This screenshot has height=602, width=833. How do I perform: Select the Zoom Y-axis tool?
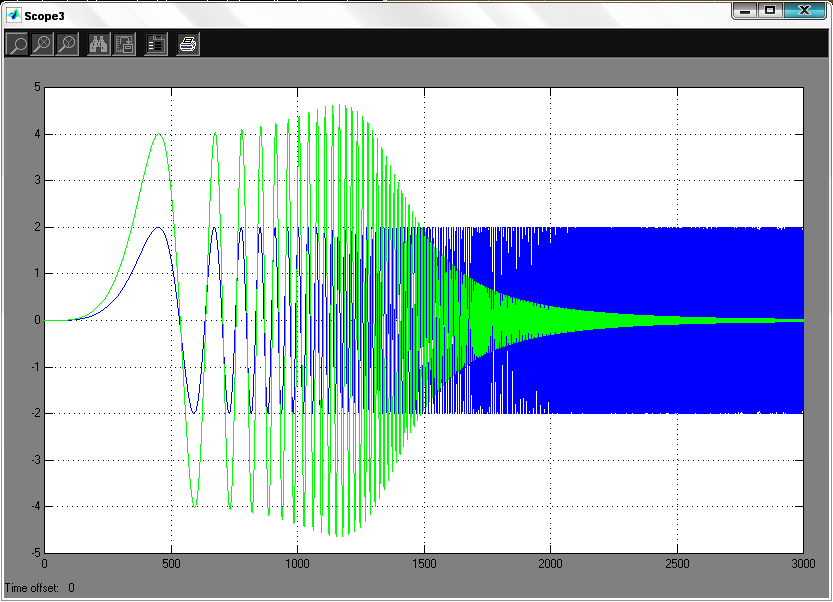(x=66, y=45)
